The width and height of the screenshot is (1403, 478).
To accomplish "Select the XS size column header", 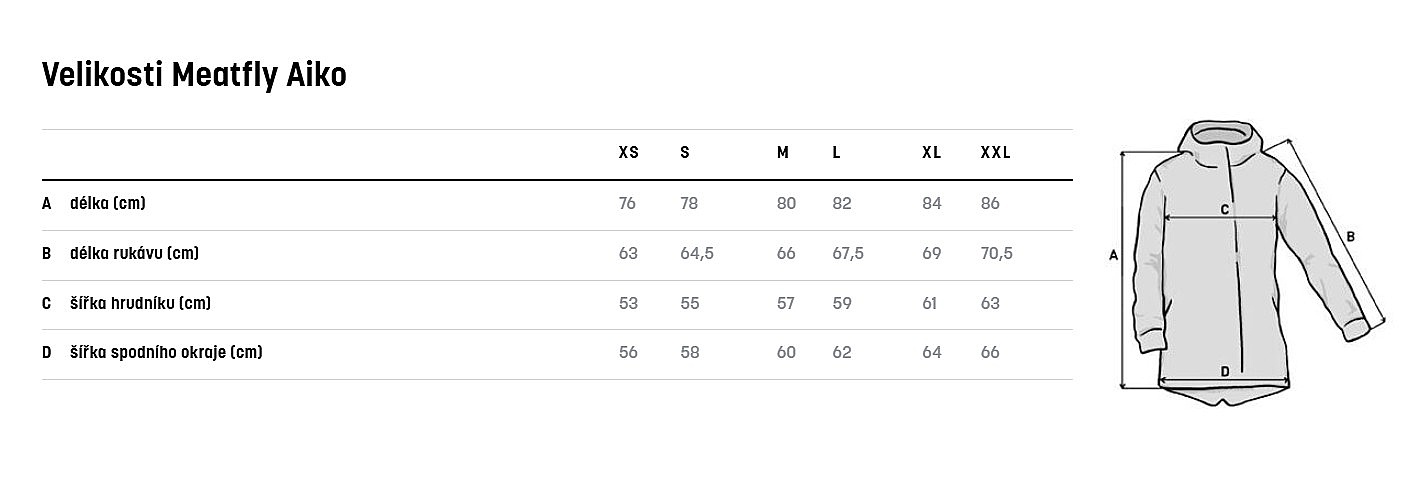I will pos(628,153).
